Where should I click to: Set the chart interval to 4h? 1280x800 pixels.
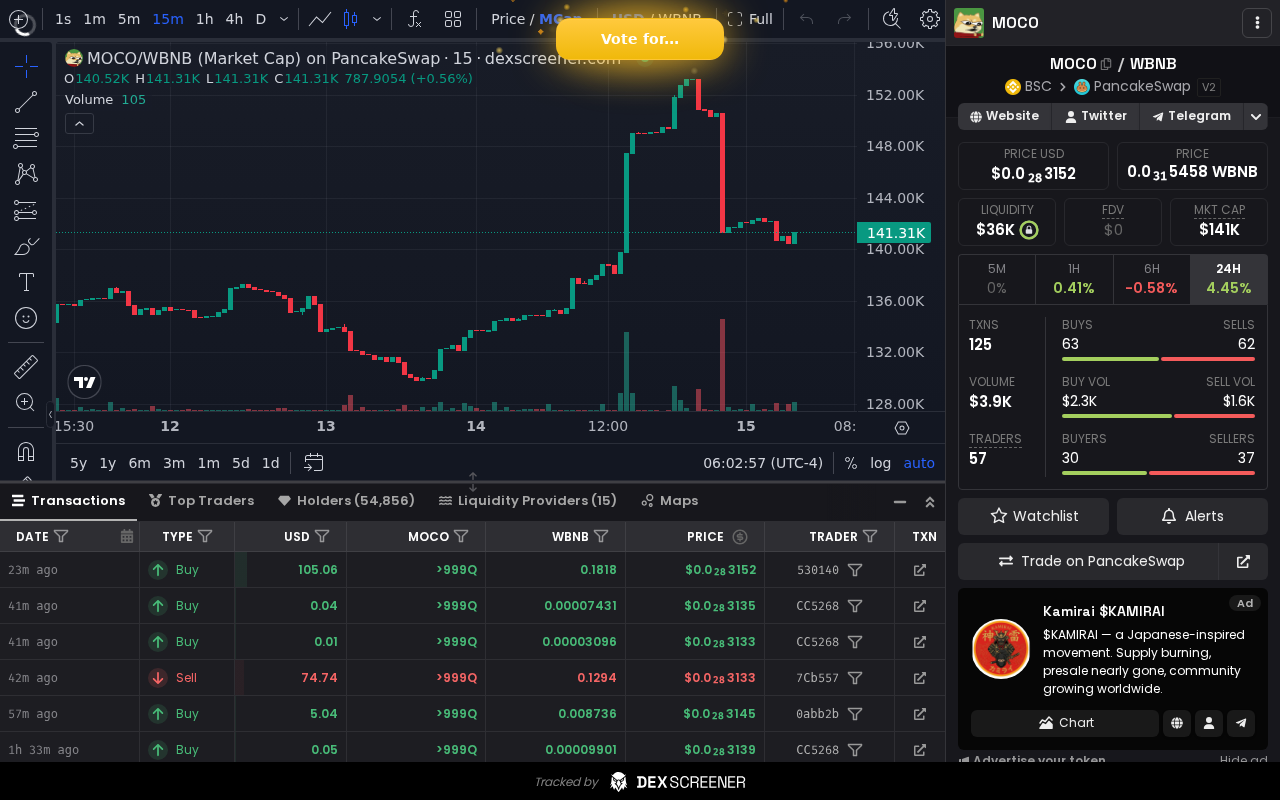pos(234,19)
